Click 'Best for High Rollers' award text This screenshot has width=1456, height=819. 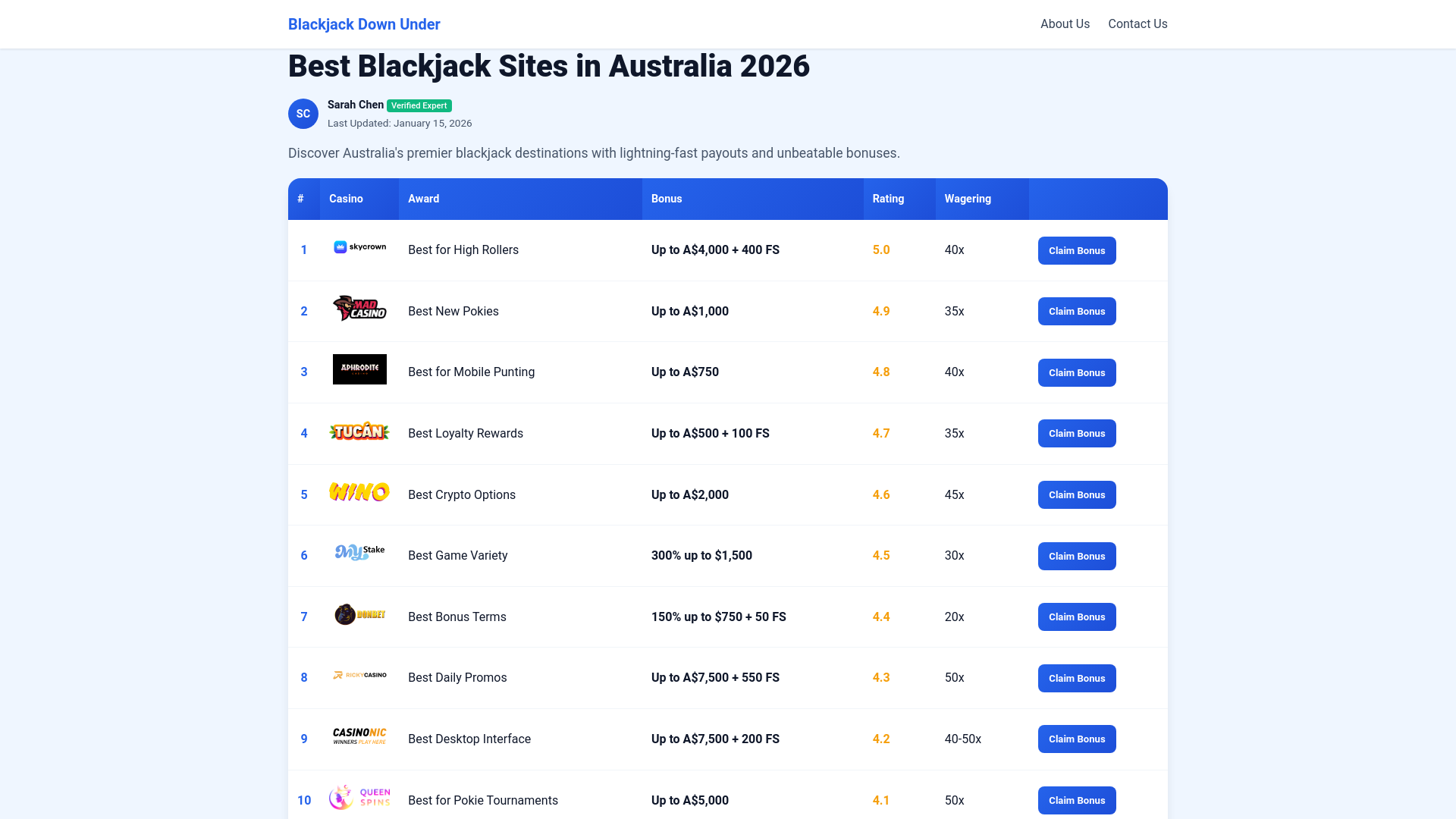(463, 250)
